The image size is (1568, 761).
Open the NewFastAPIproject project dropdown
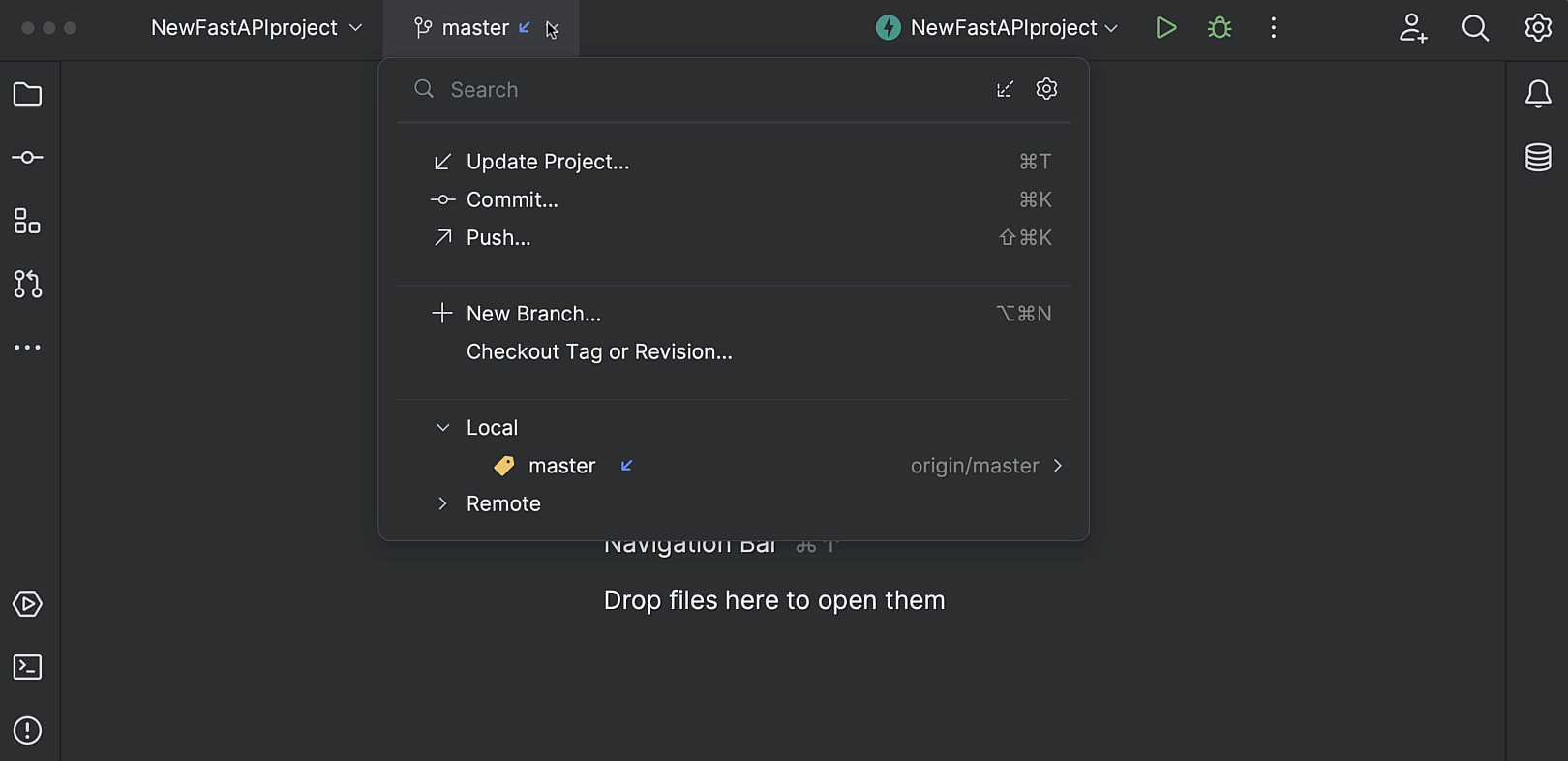[256, 28]
